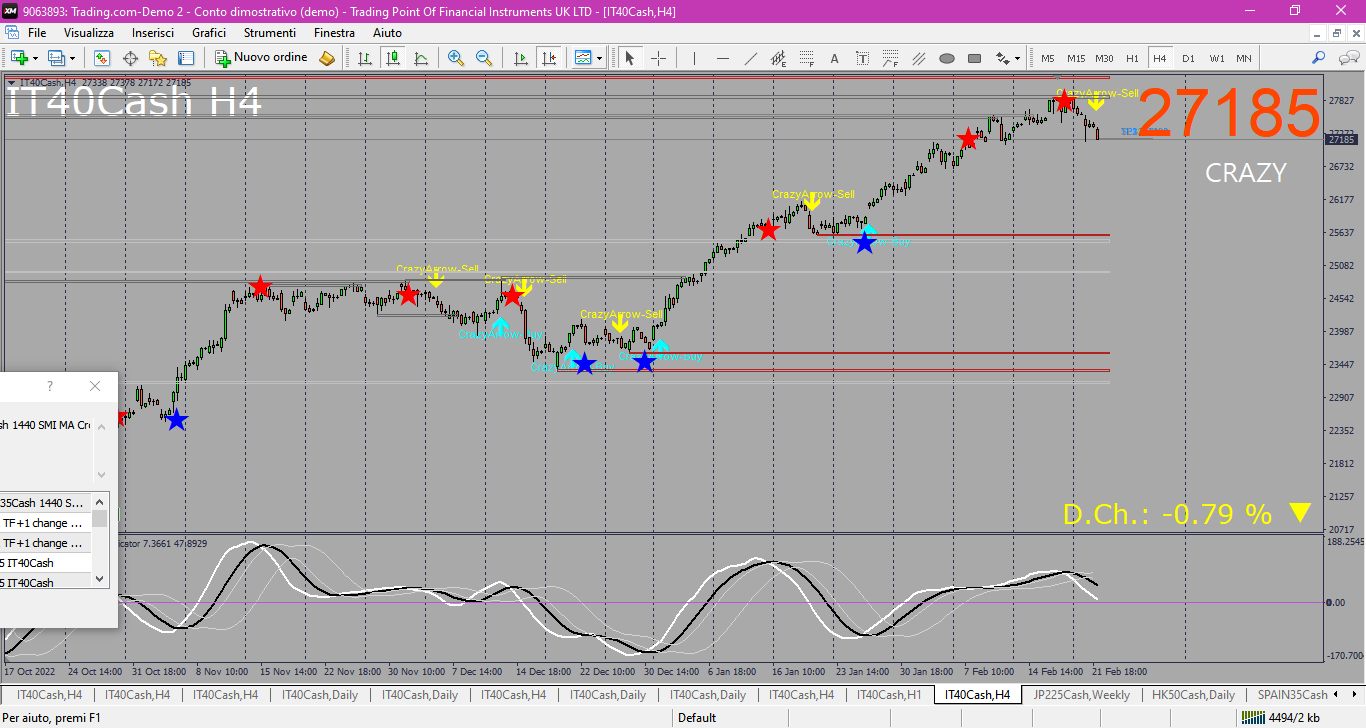Click the dialog's question mark help button
This screenshot has width=1366, height=728.
coord(50,386)
